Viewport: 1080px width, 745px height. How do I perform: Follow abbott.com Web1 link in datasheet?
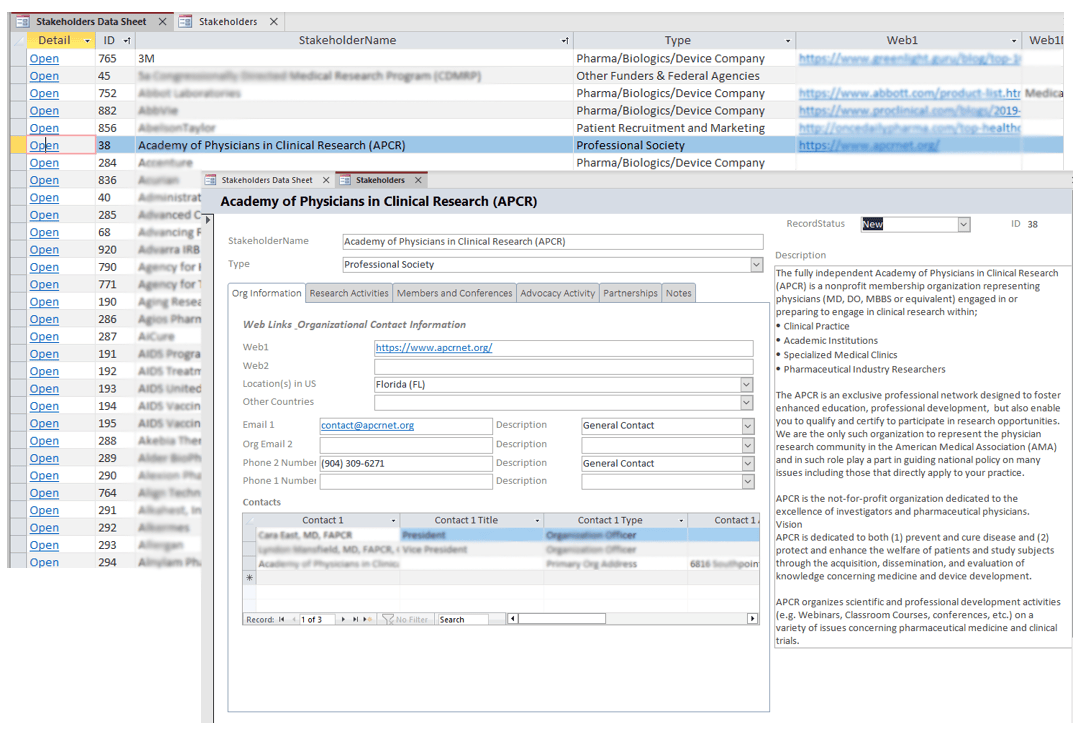[x=909, y=93]
